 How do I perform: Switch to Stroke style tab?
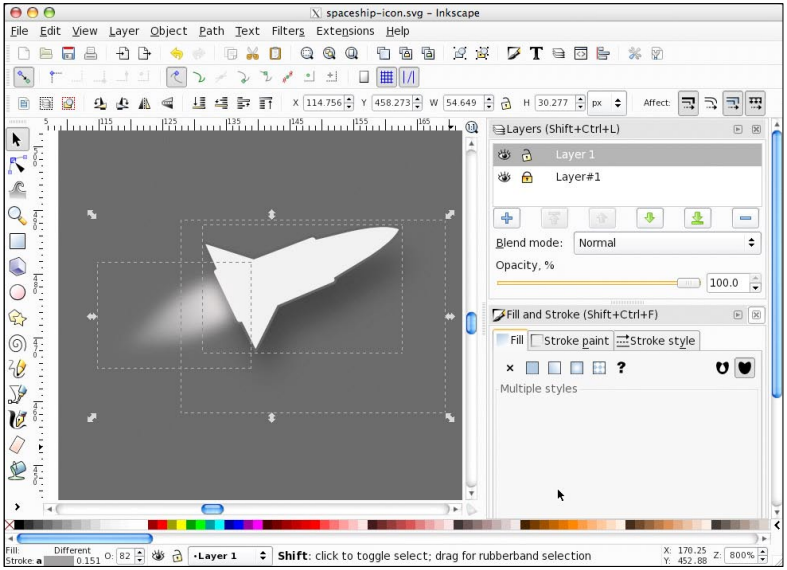coord(656,341)
